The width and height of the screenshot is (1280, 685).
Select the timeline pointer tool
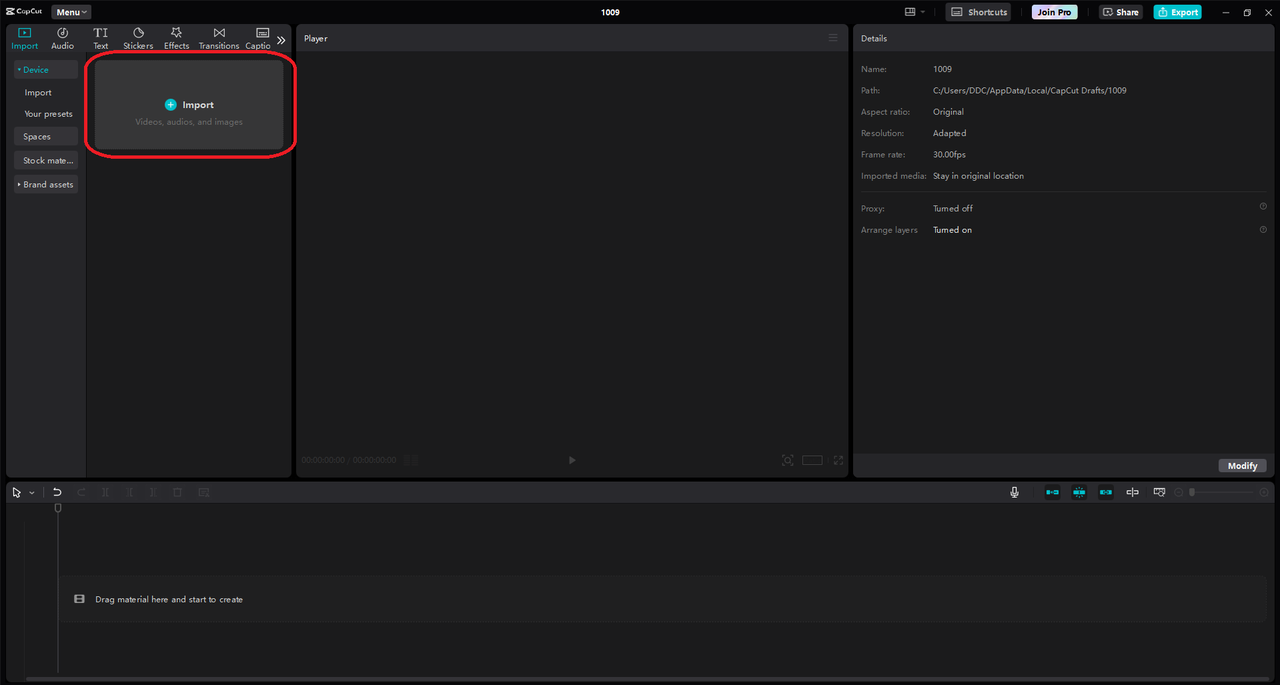coord(17,492)
